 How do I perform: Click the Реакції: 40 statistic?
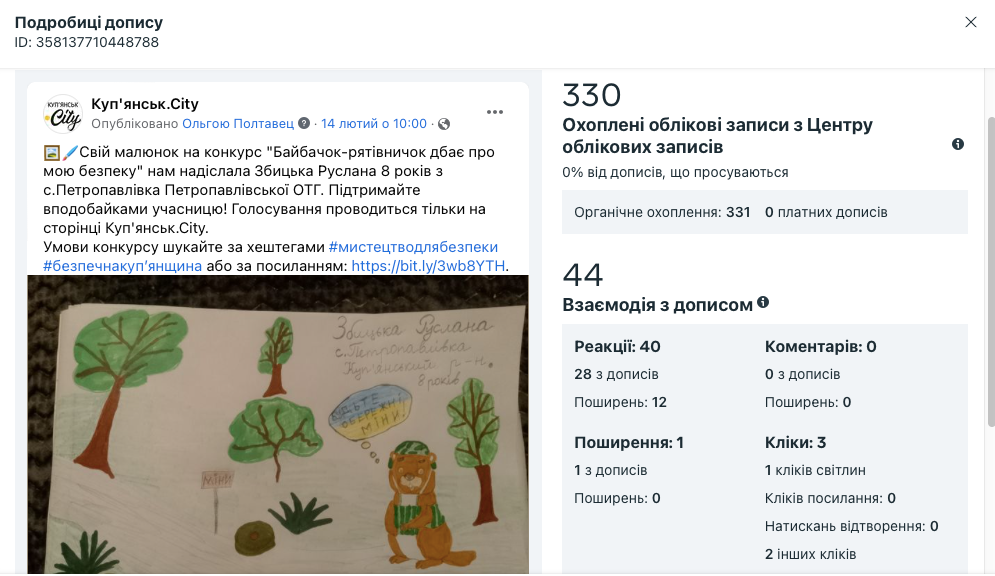point(617,346)
